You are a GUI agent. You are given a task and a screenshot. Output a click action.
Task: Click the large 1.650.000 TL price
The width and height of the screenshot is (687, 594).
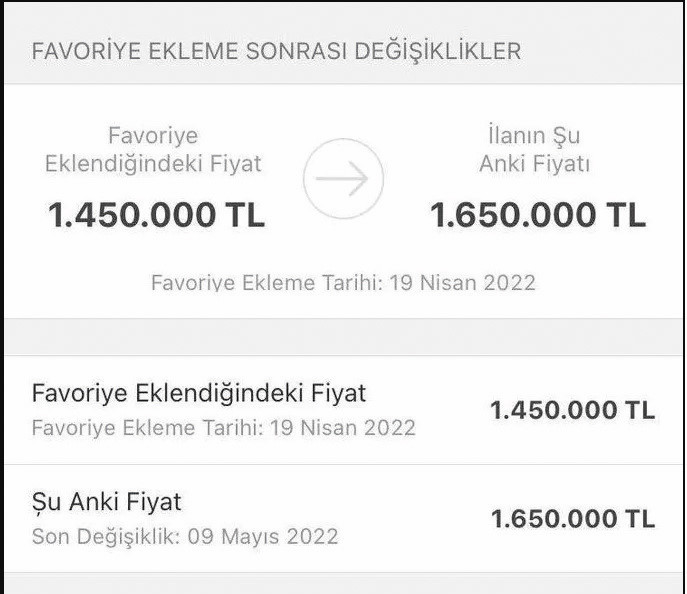538,215
